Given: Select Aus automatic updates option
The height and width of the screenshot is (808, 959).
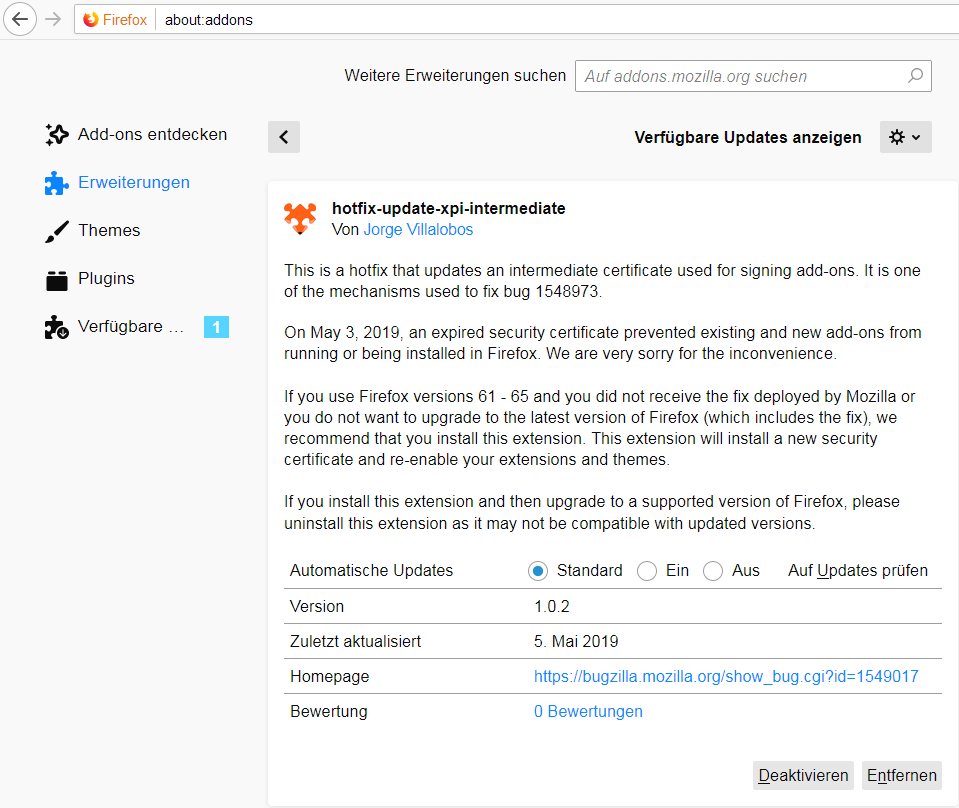Looking at the screenshot, I should (713, 571).
